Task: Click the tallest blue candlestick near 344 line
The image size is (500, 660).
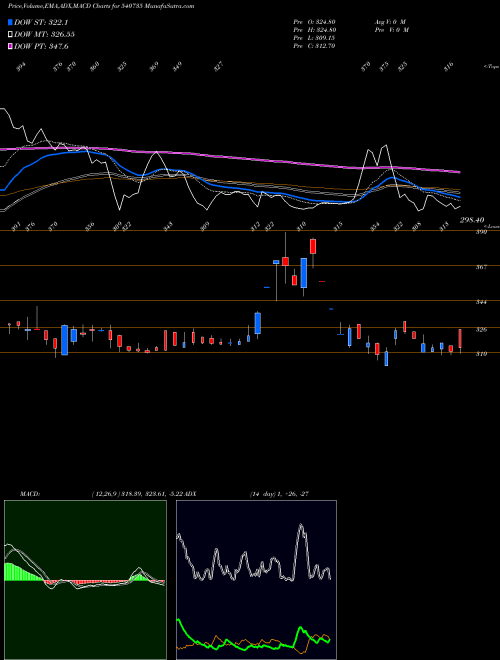Action: pos(304,273)
